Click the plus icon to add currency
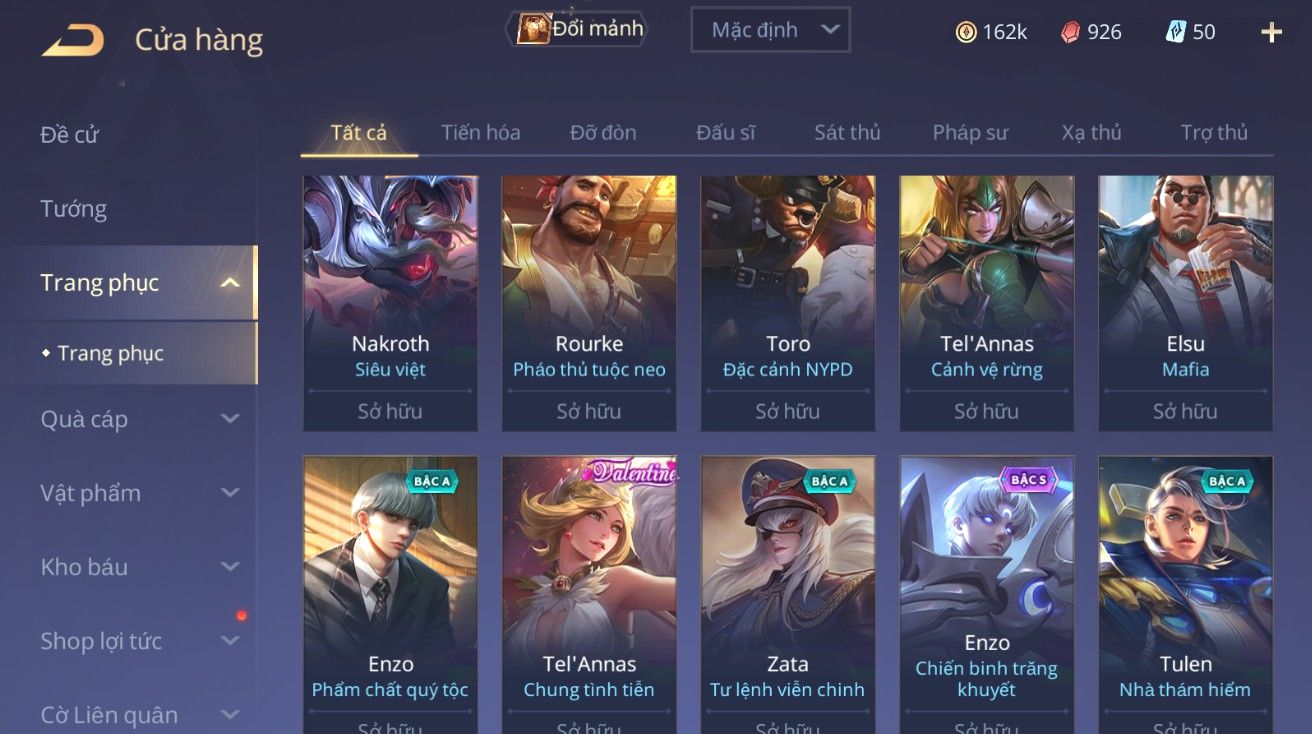Image resolution: width=1312 pixels, height=734 pixels. point(1272,33)
